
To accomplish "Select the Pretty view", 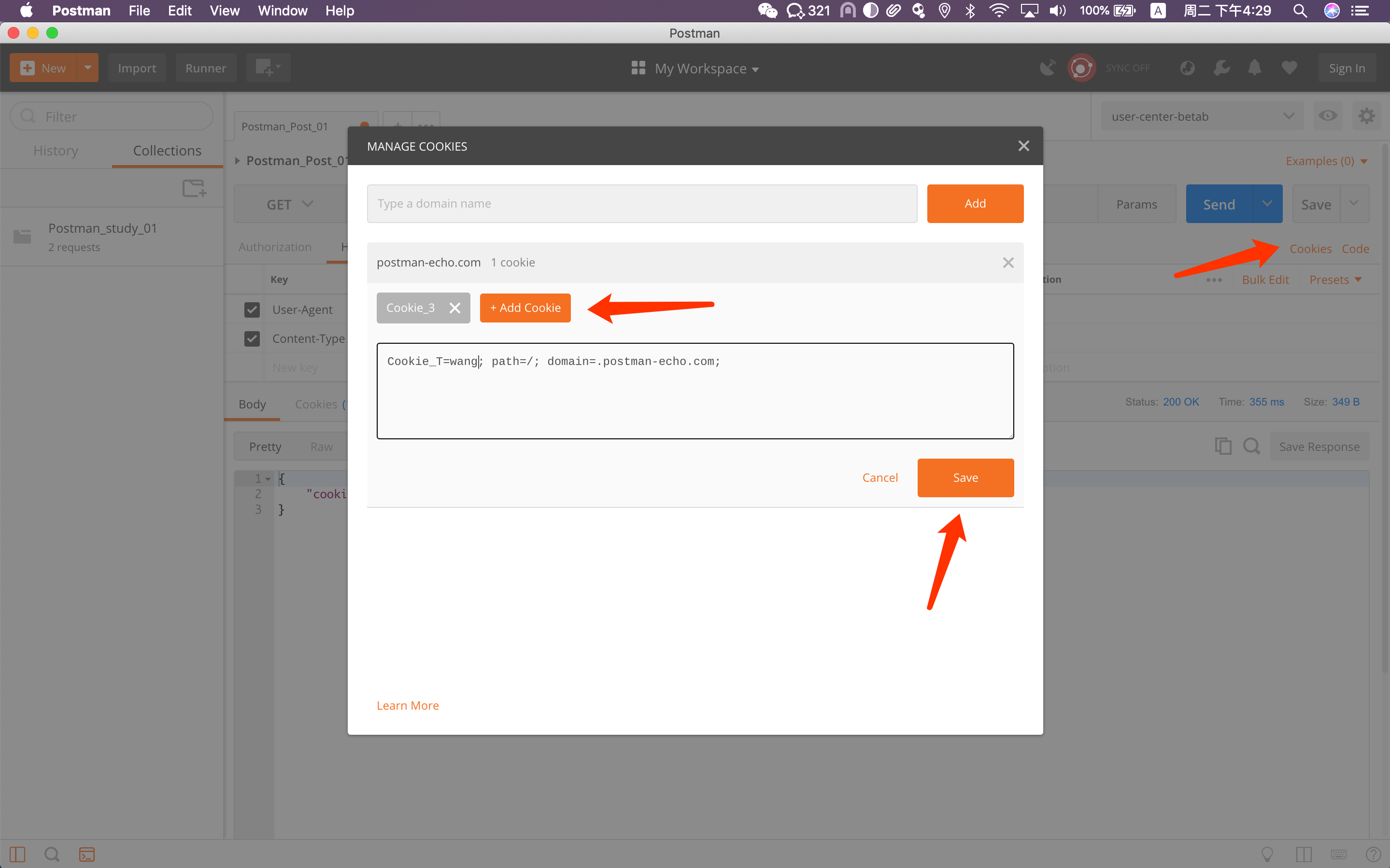I will [x=265, y=447].
